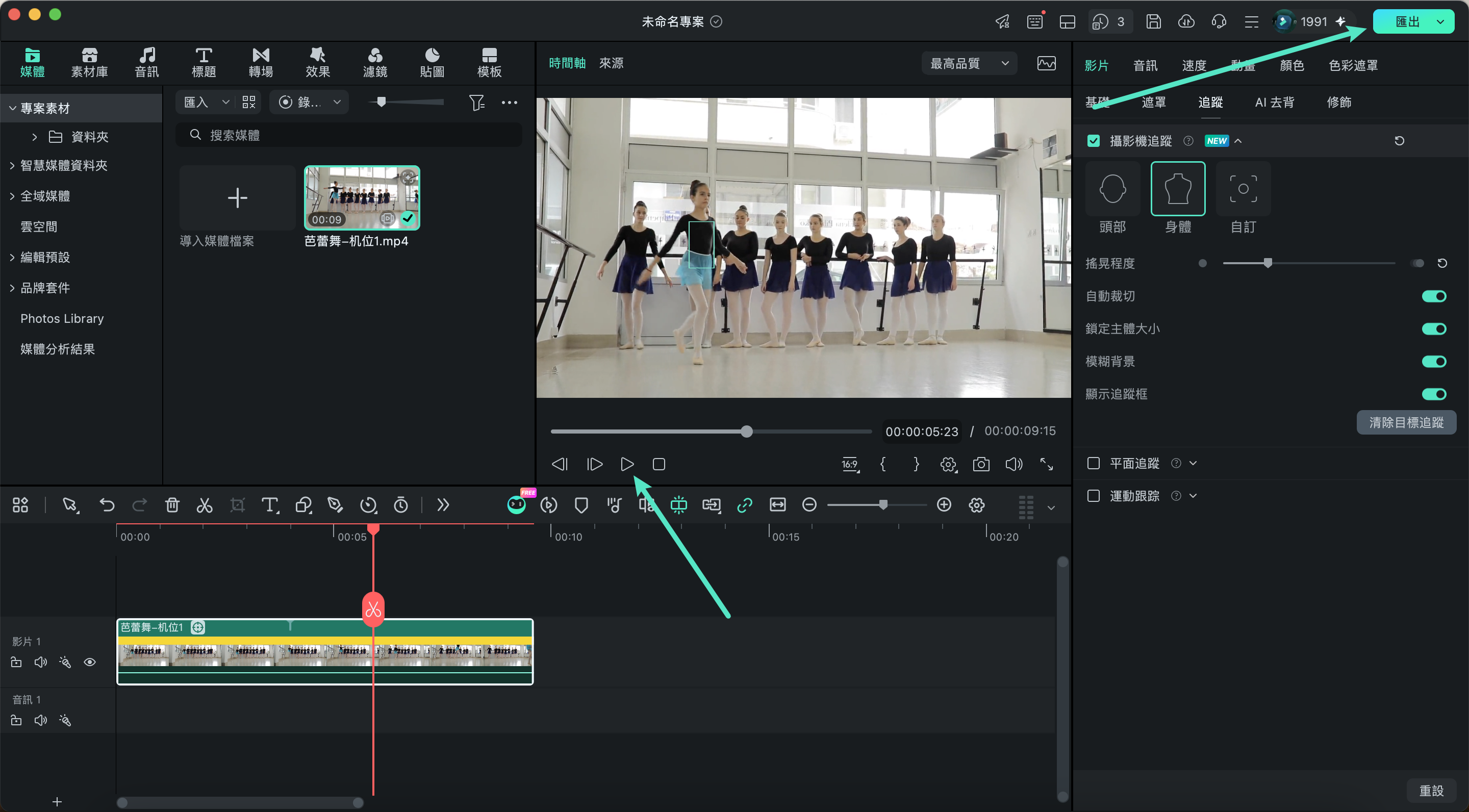Set mark-out point with right brace
1469x812 pixels.
[x=916, y=464]
